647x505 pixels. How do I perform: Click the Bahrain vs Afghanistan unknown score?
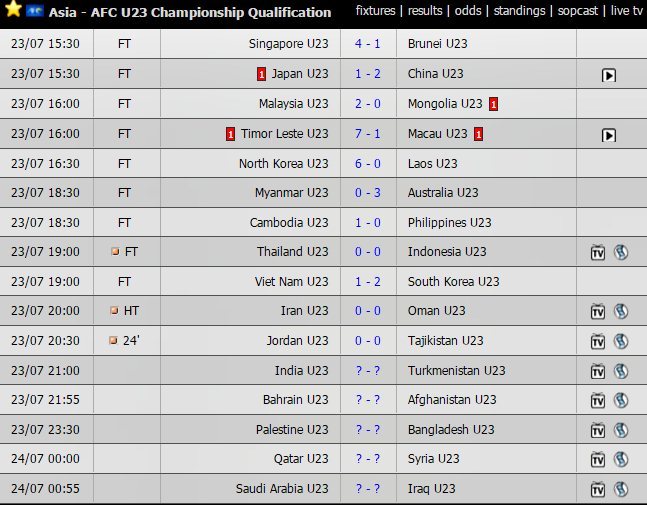click(x=368, y=400)
